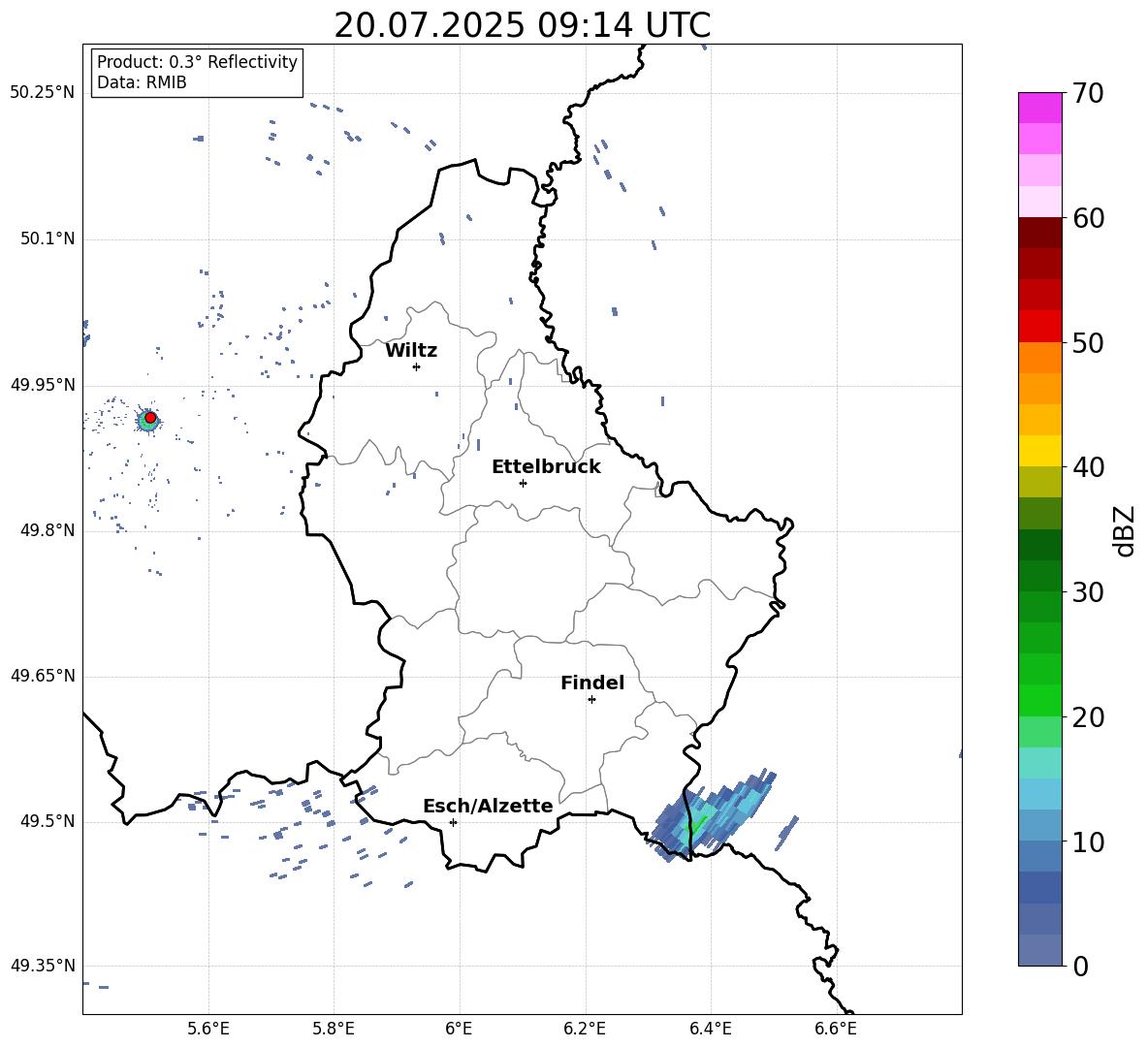Image resolution: width=1148 pixels, height=1048 pixels.
Task: Click the colorbar tick label 30
Action: point(1088,592)
